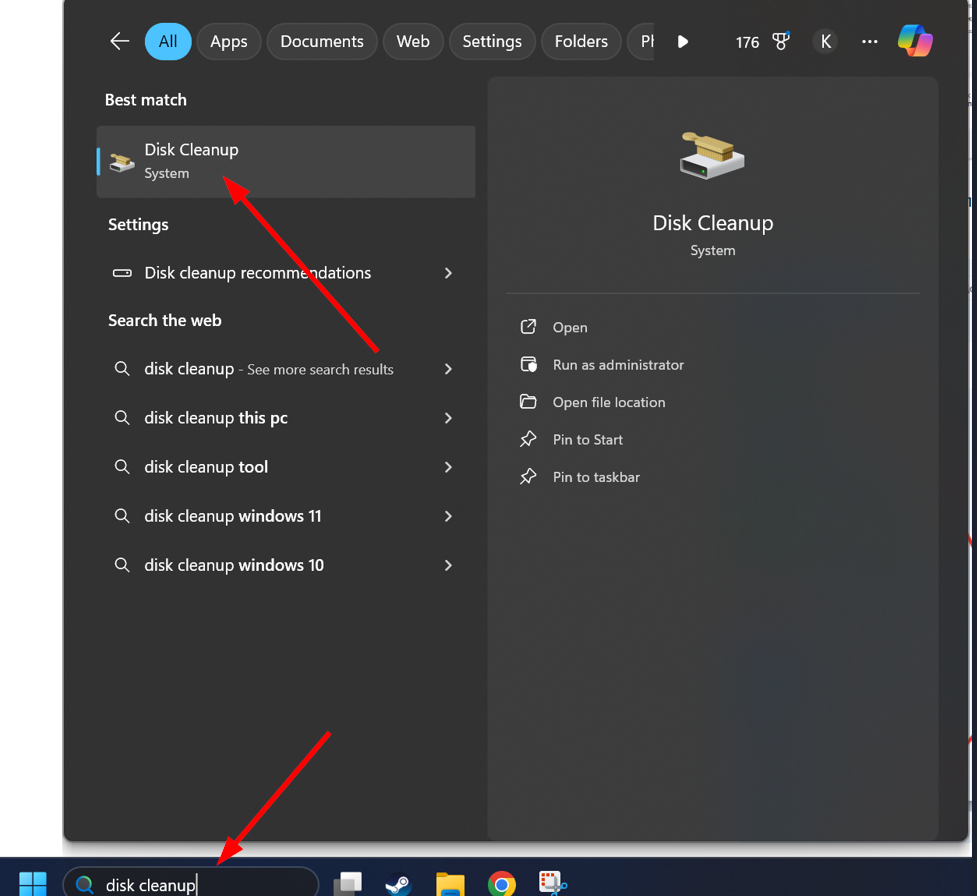Choose Run as administrator
977x896 pixels.
(x=618, y=365)
